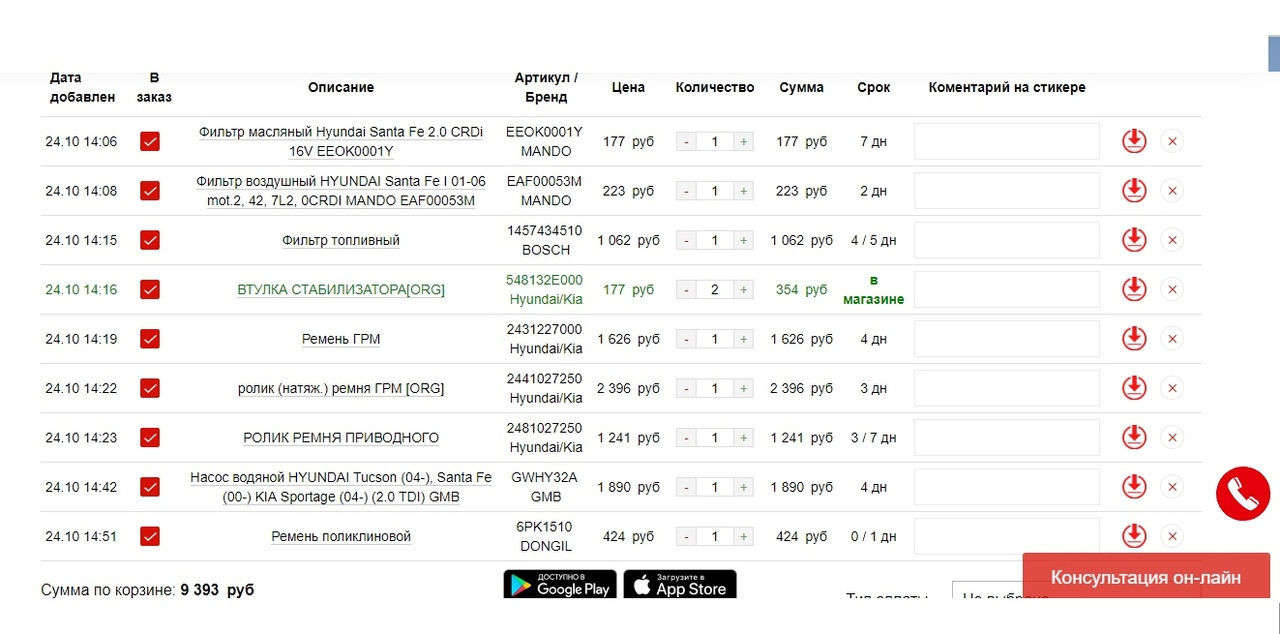Uncheck order checkbox for Фильтр масляный
This screenshot has width=1280, height=634.
click(x=150, y=142)
